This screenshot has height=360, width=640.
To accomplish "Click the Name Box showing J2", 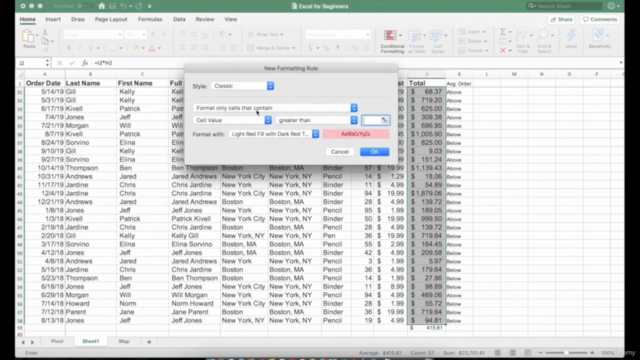I will (33, 63).
